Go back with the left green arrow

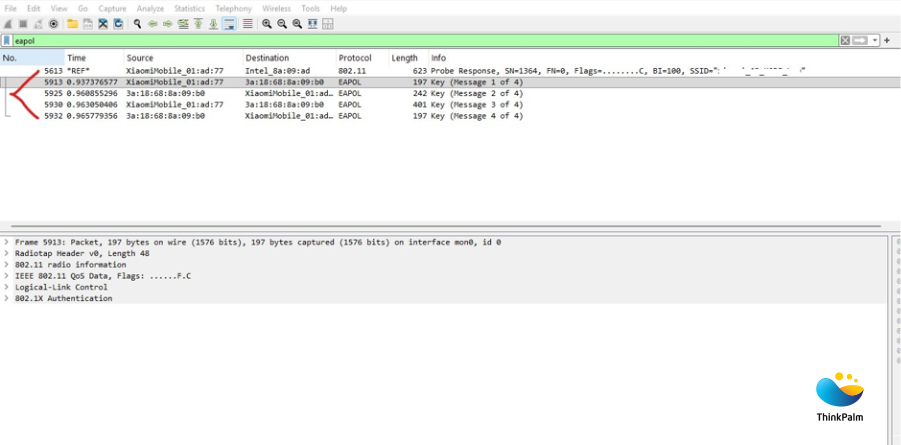coord(152,24)
